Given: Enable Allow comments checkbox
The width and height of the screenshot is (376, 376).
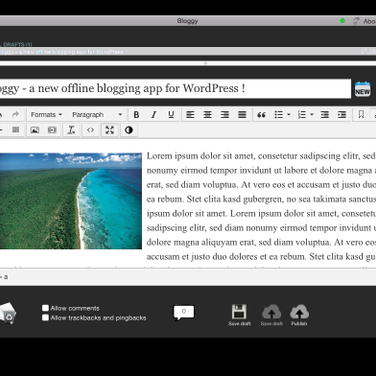Looking at the screenshot, I should coord(45,308).
